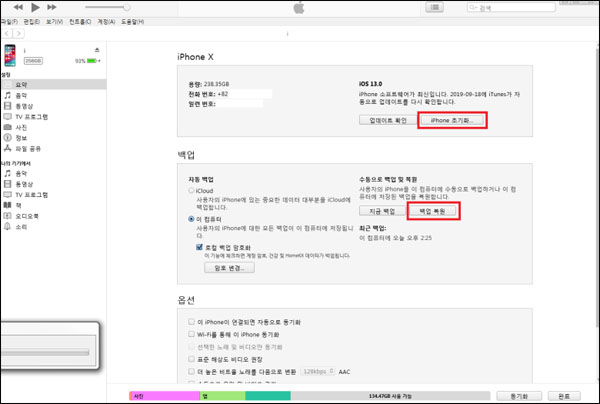
Task: Toggle the 로컬 백업 암호화 checkbox
Action: pos(200,245)
